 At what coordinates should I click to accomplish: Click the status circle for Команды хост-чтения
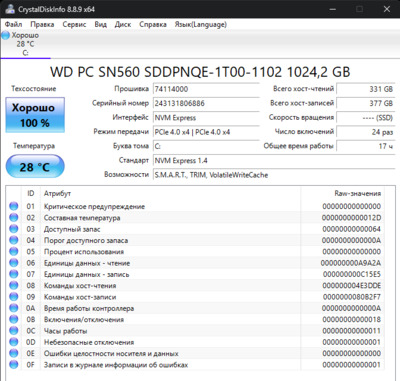pyautogui.click(x=14, y=286)
